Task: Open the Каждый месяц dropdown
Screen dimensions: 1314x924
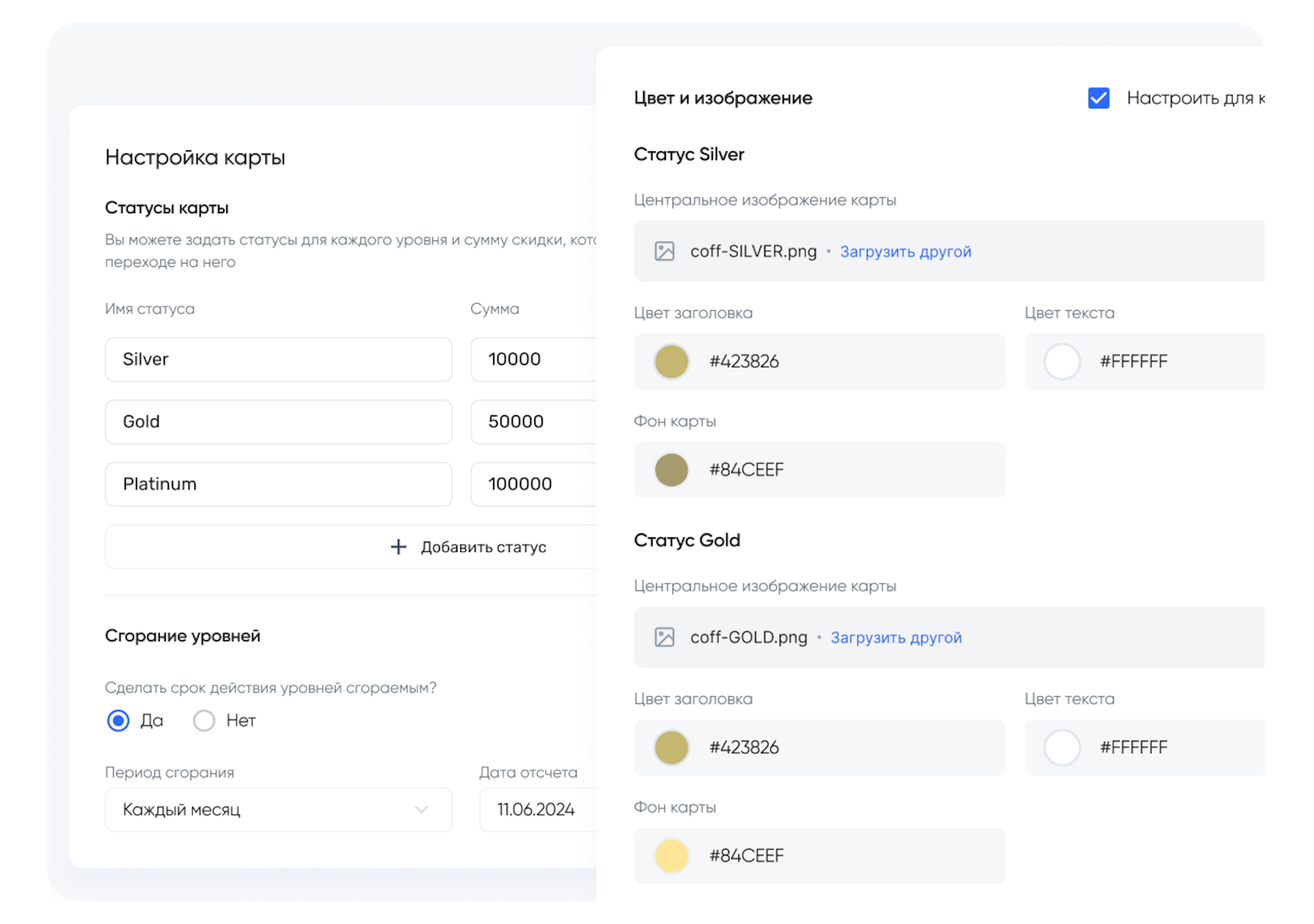Action: tap(279, 809)
